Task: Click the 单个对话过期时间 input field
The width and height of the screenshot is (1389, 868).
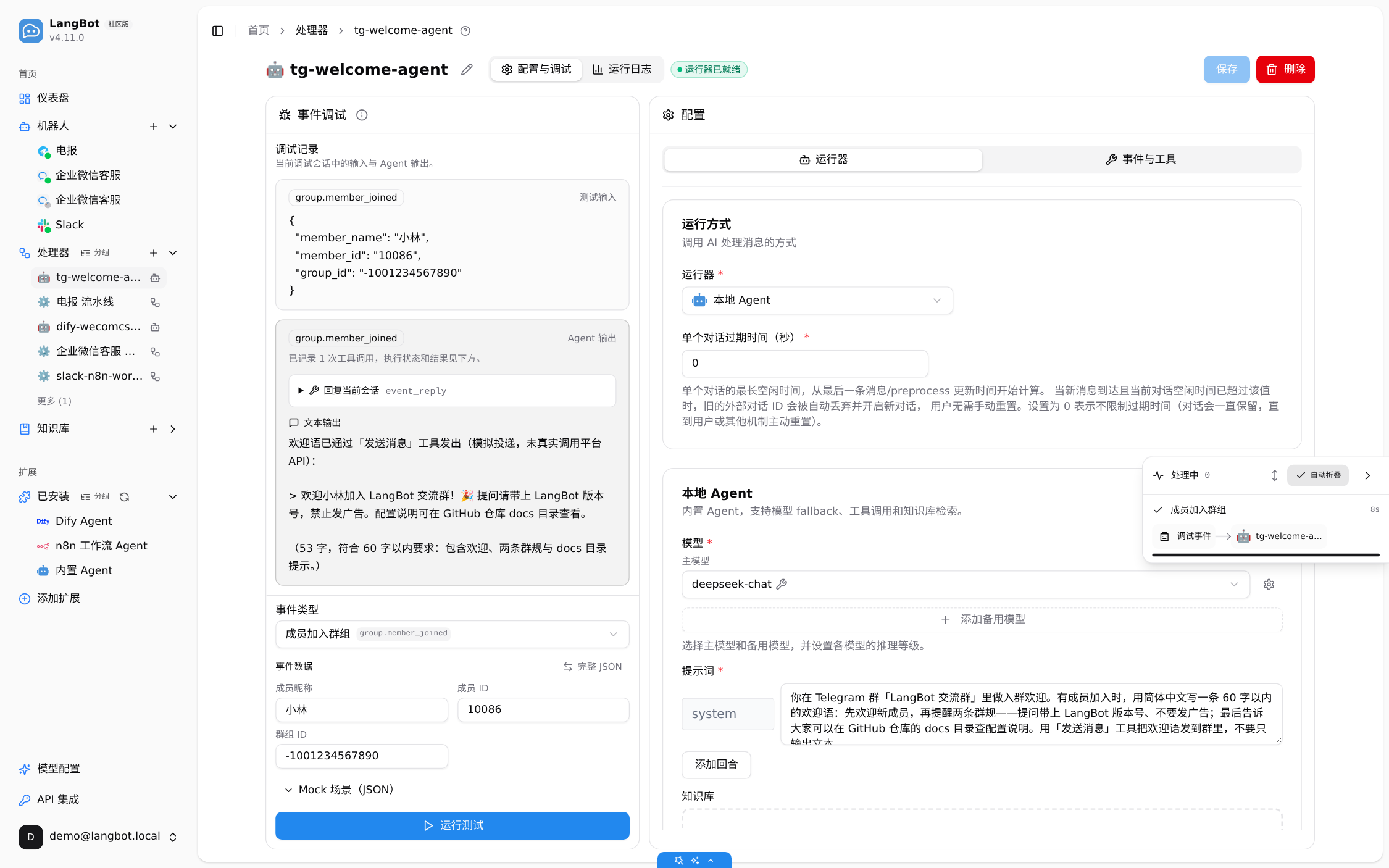Action: tap(805, 364)
